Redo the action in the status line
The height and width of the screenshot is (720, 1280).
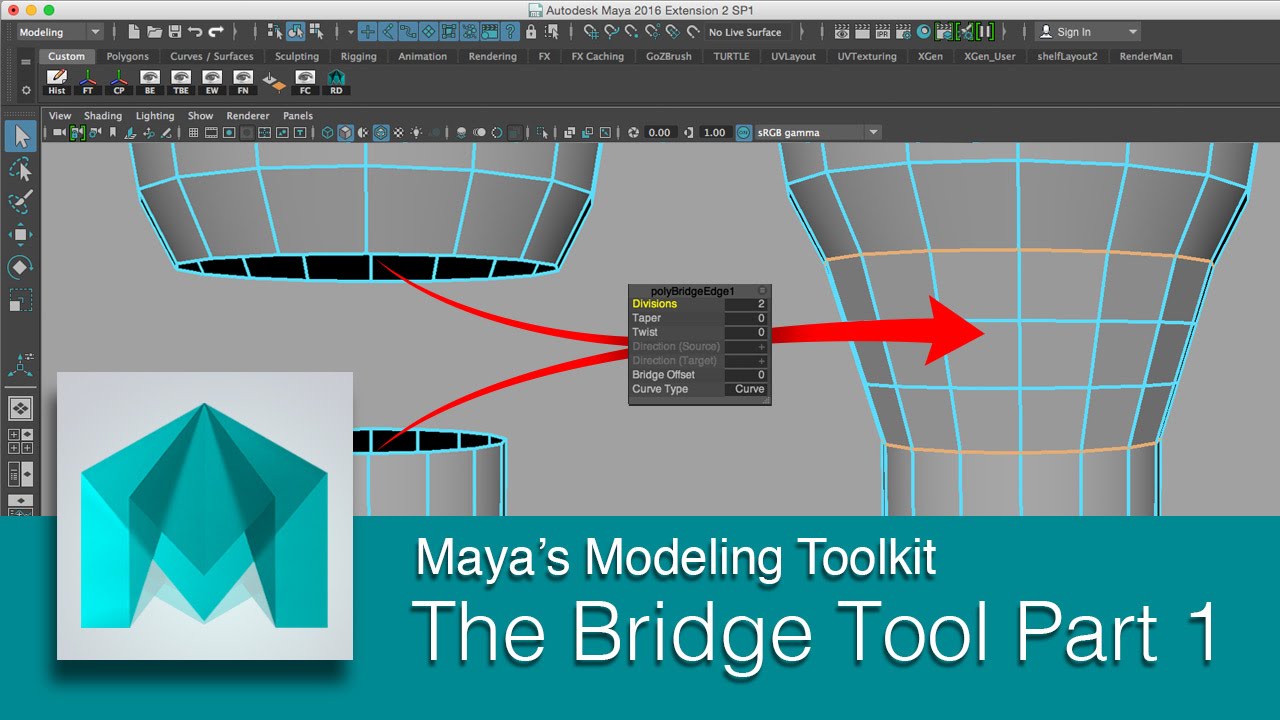pyautogui.click(x=215, y=32)
